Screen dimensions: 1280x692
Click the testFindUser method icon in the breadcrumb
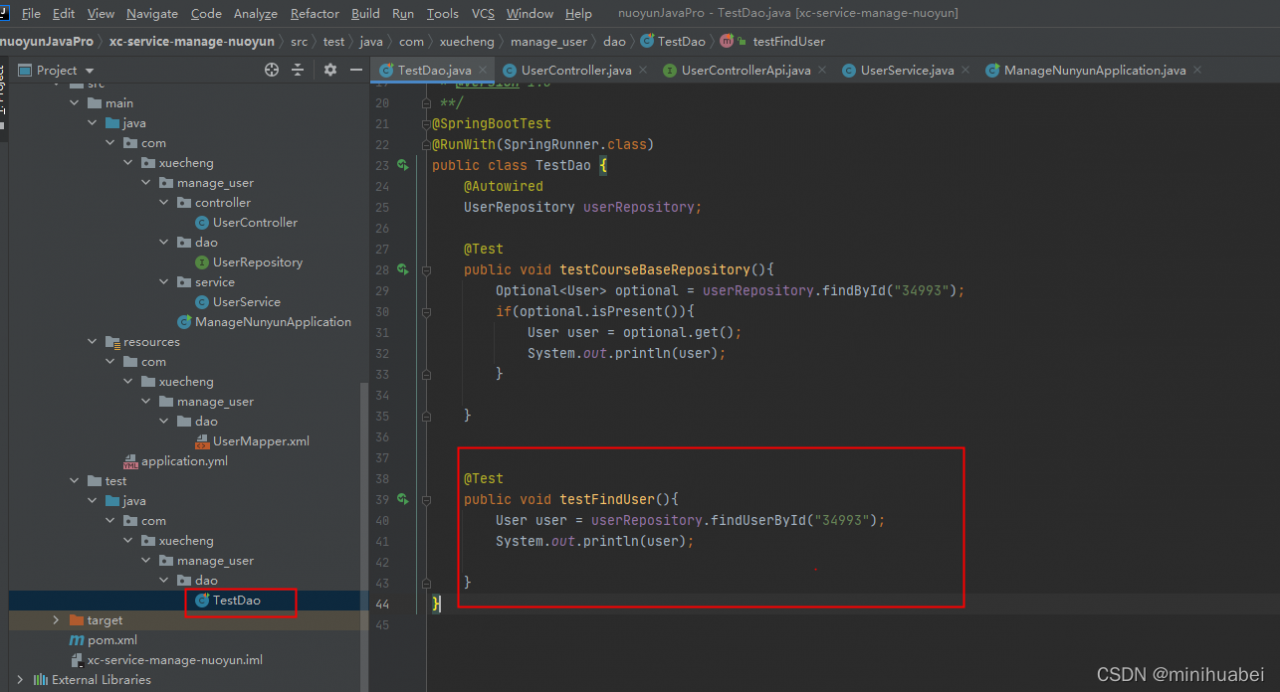click(727, 41)
